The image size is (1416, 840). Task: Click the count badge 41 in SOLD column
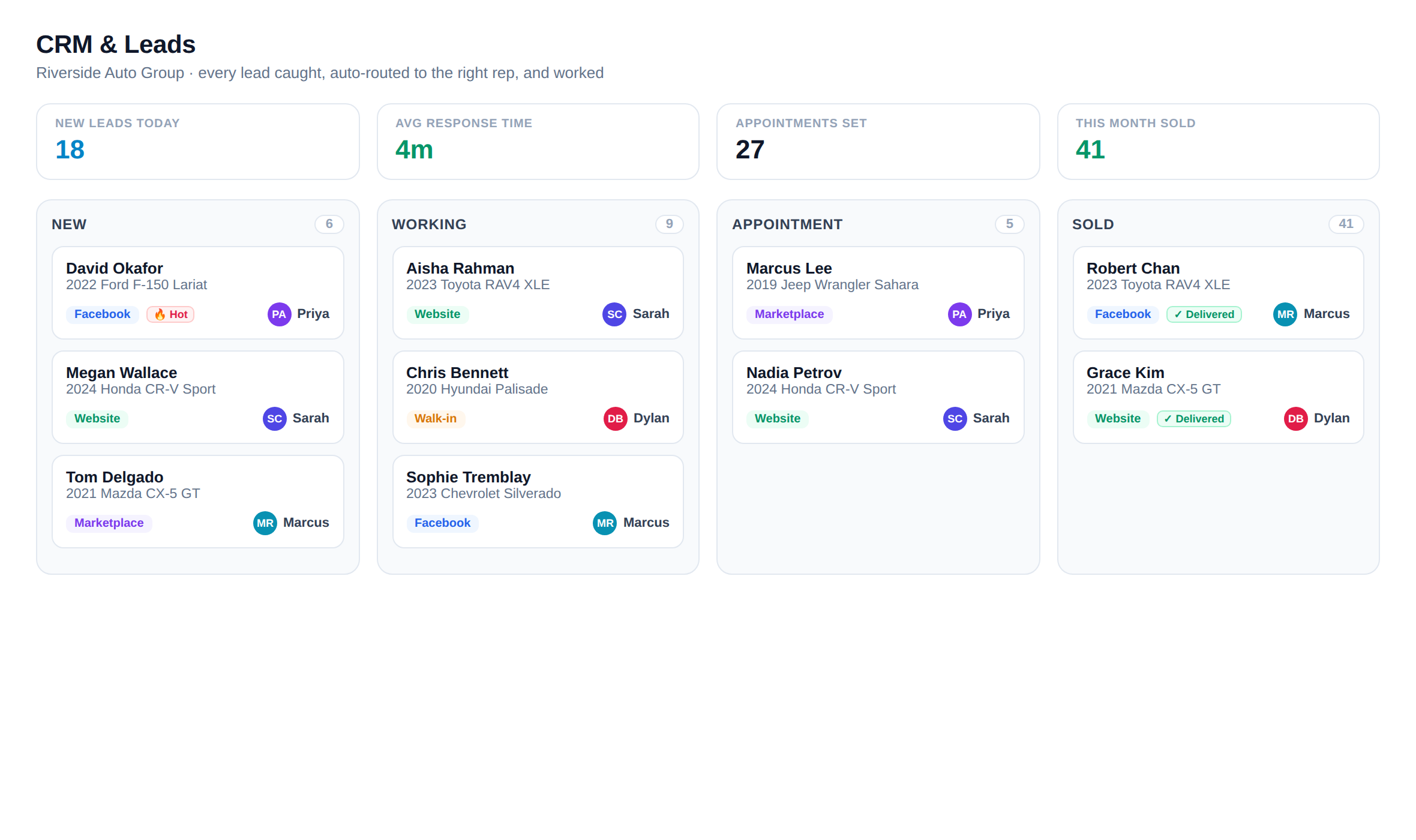1346,224
